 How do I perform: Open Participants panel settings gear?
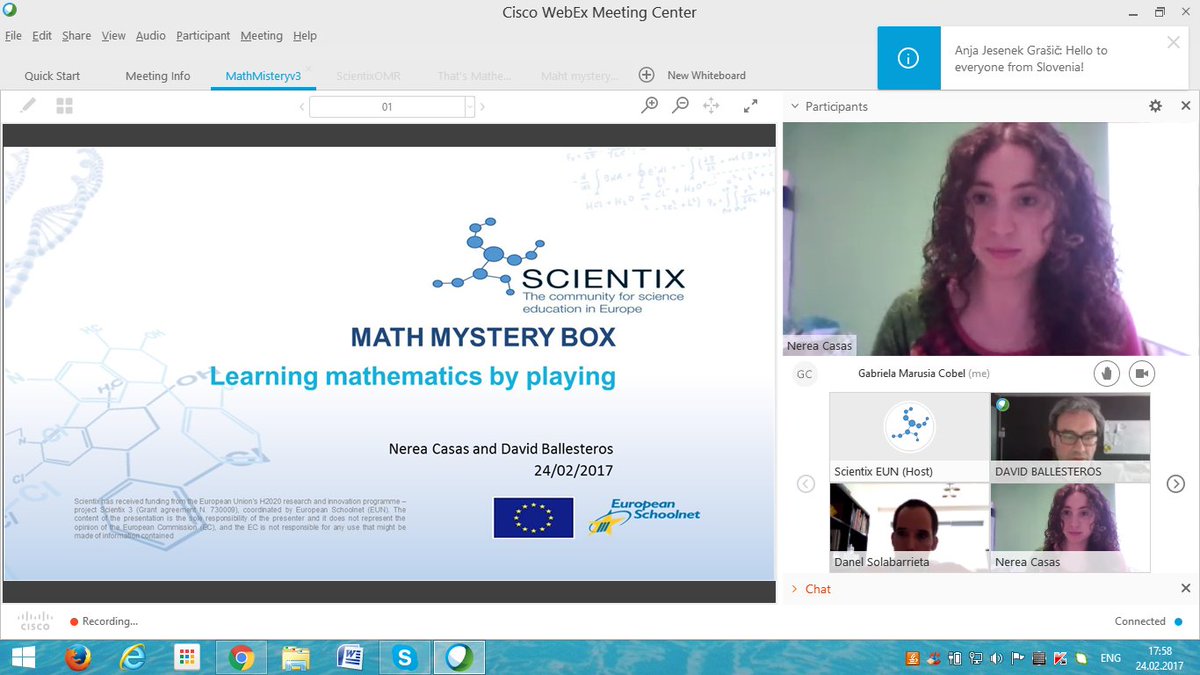(x=1155, y=106)
